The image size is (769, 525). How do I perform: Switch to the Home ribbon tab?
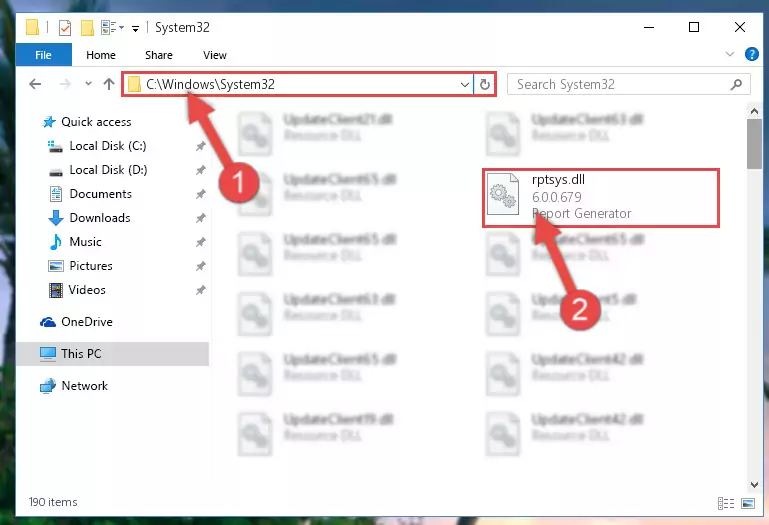(101, 55)
